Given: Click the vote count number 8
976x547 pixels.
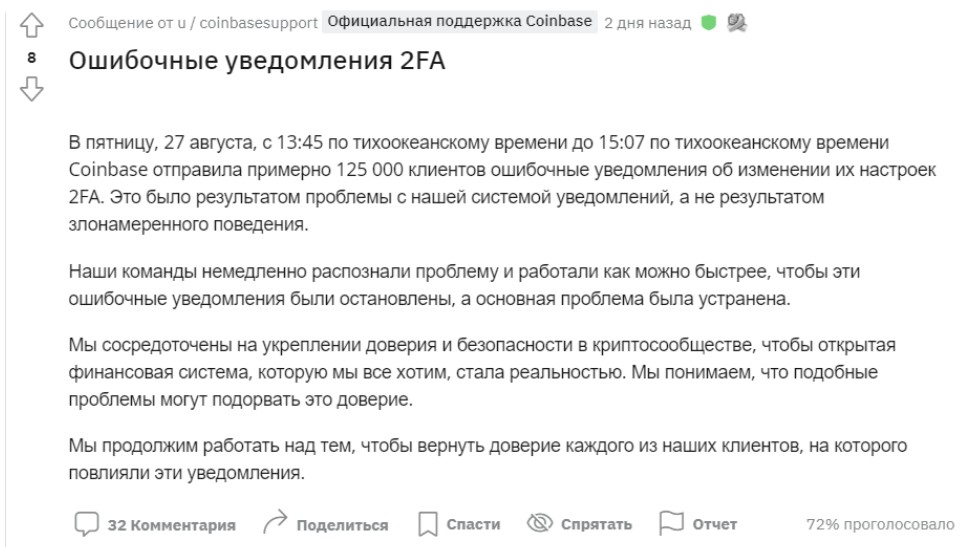Looking at the screenshot, I should tap(32, 58).
